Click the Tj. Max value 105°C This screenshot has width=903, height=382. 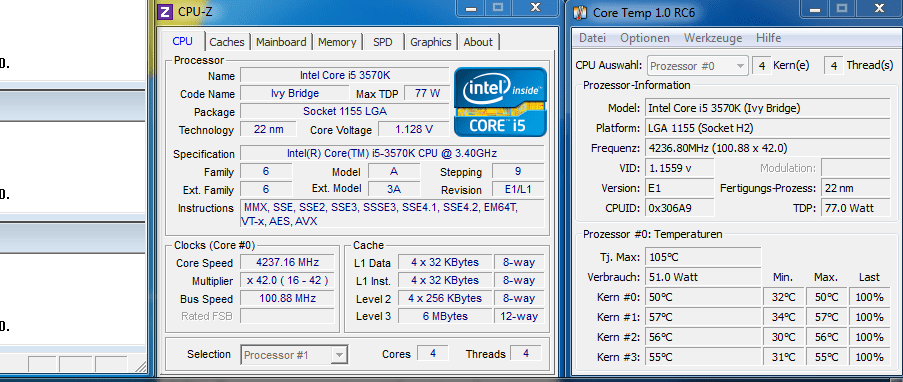703,257
